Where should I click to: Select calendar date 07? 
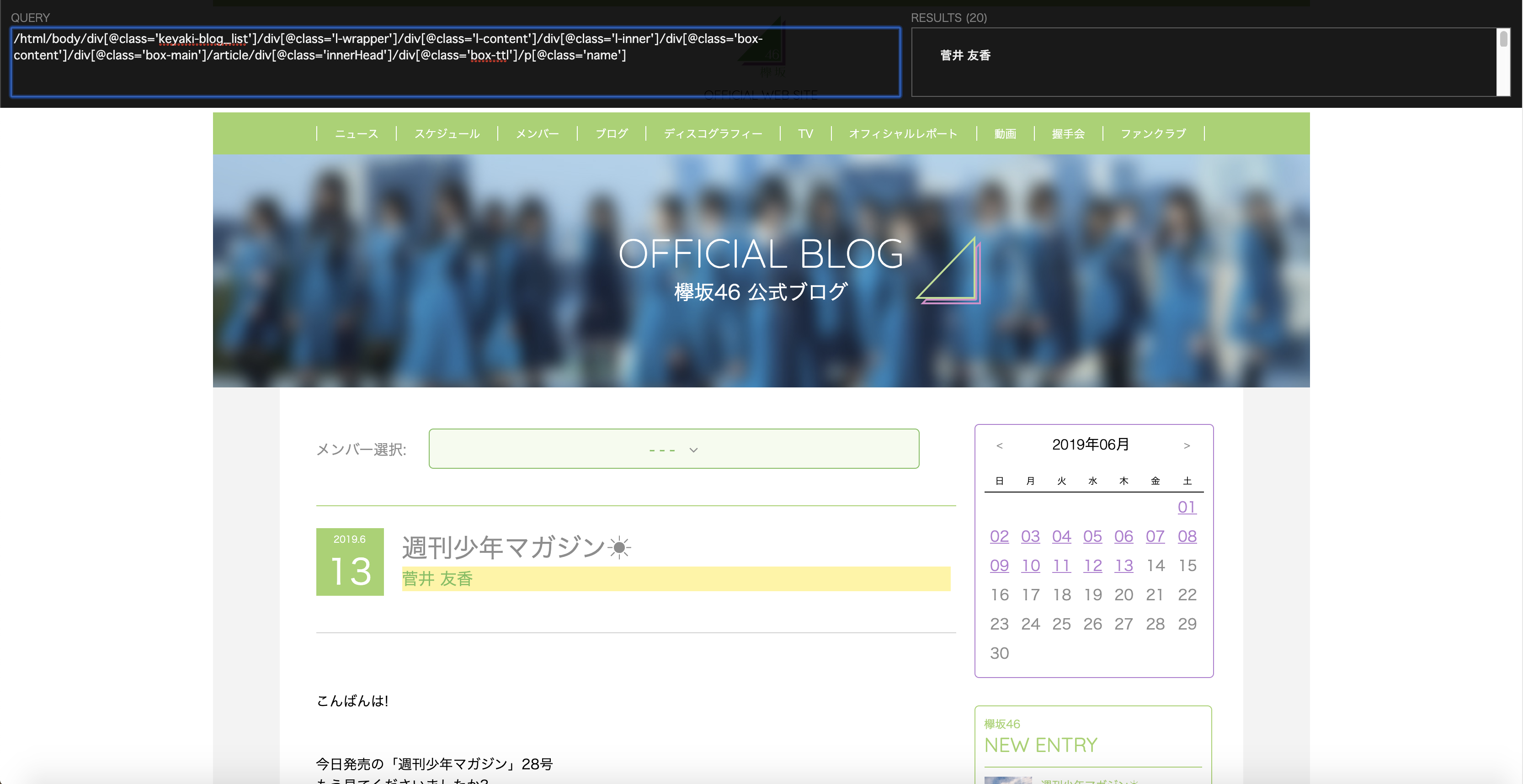[x=1155, y=536]
